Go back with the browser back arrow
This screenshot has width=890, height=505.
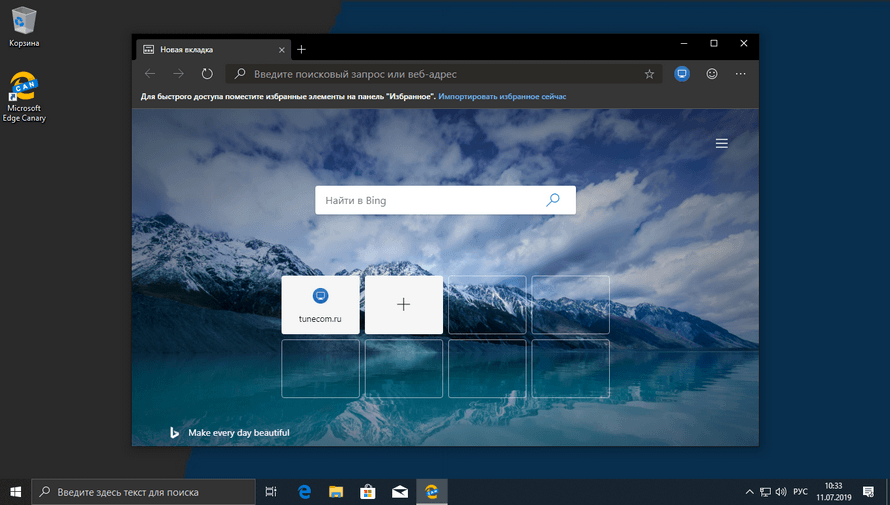pyautogui.click(x=150, y=74)
